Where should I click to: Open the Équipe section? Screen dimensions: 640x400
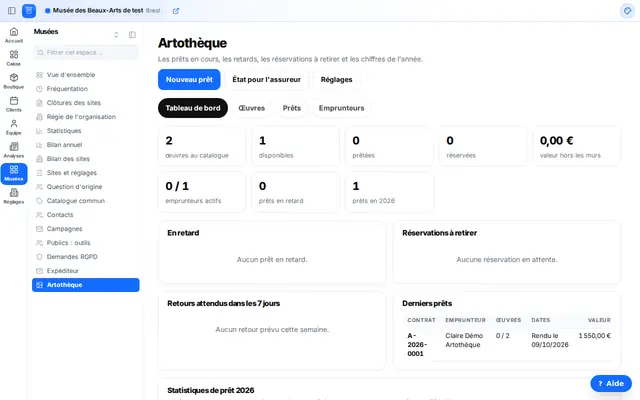pos(14,127)
